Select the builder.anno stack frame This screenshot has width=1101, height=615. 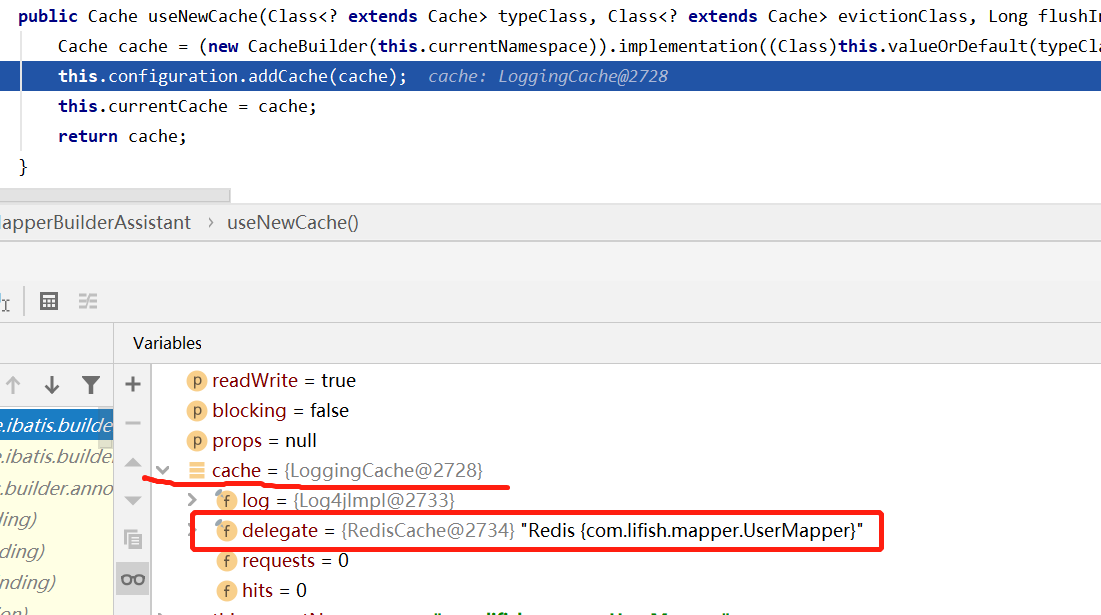(56, 488)
